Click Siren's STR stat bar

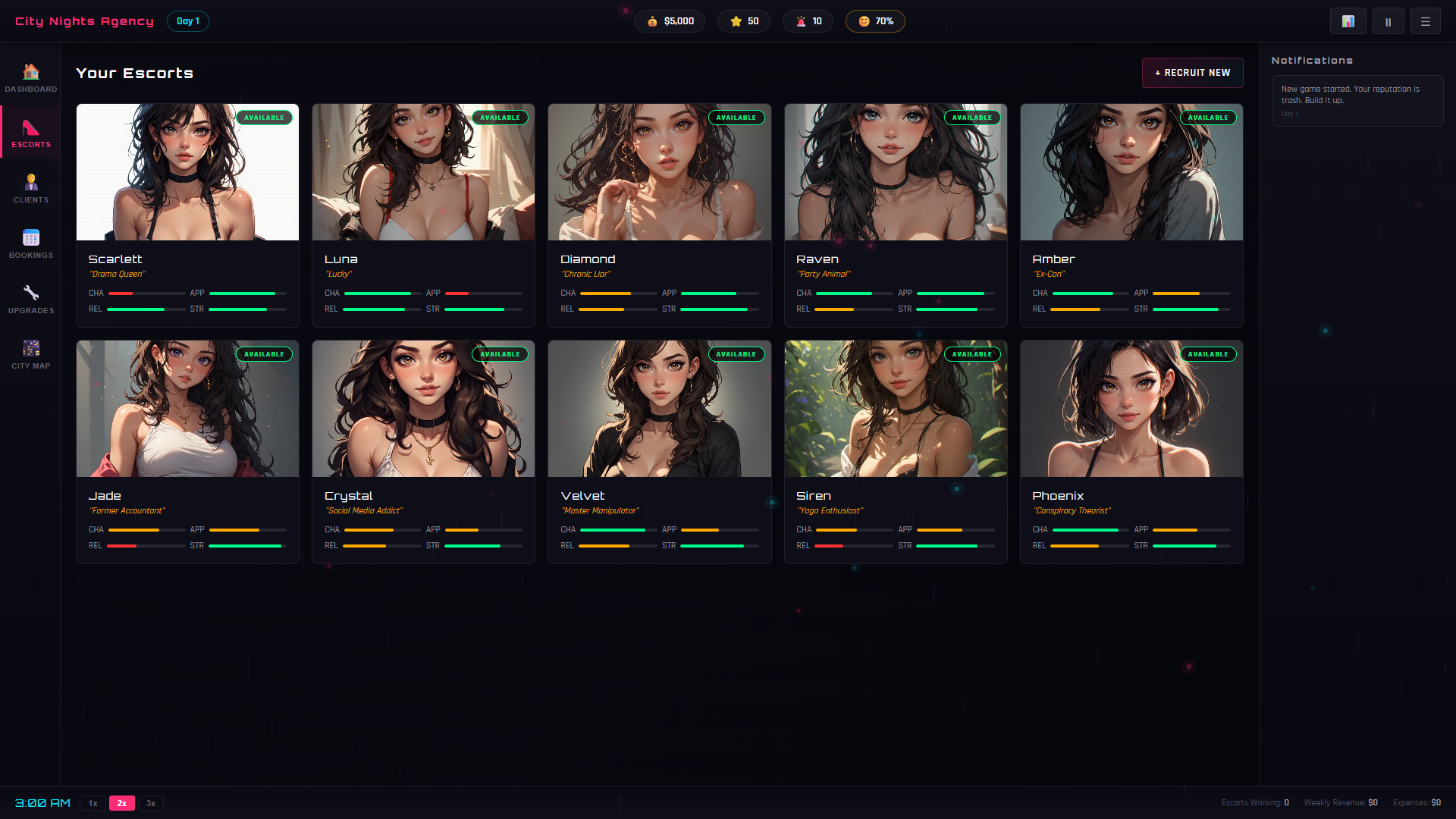955,546
